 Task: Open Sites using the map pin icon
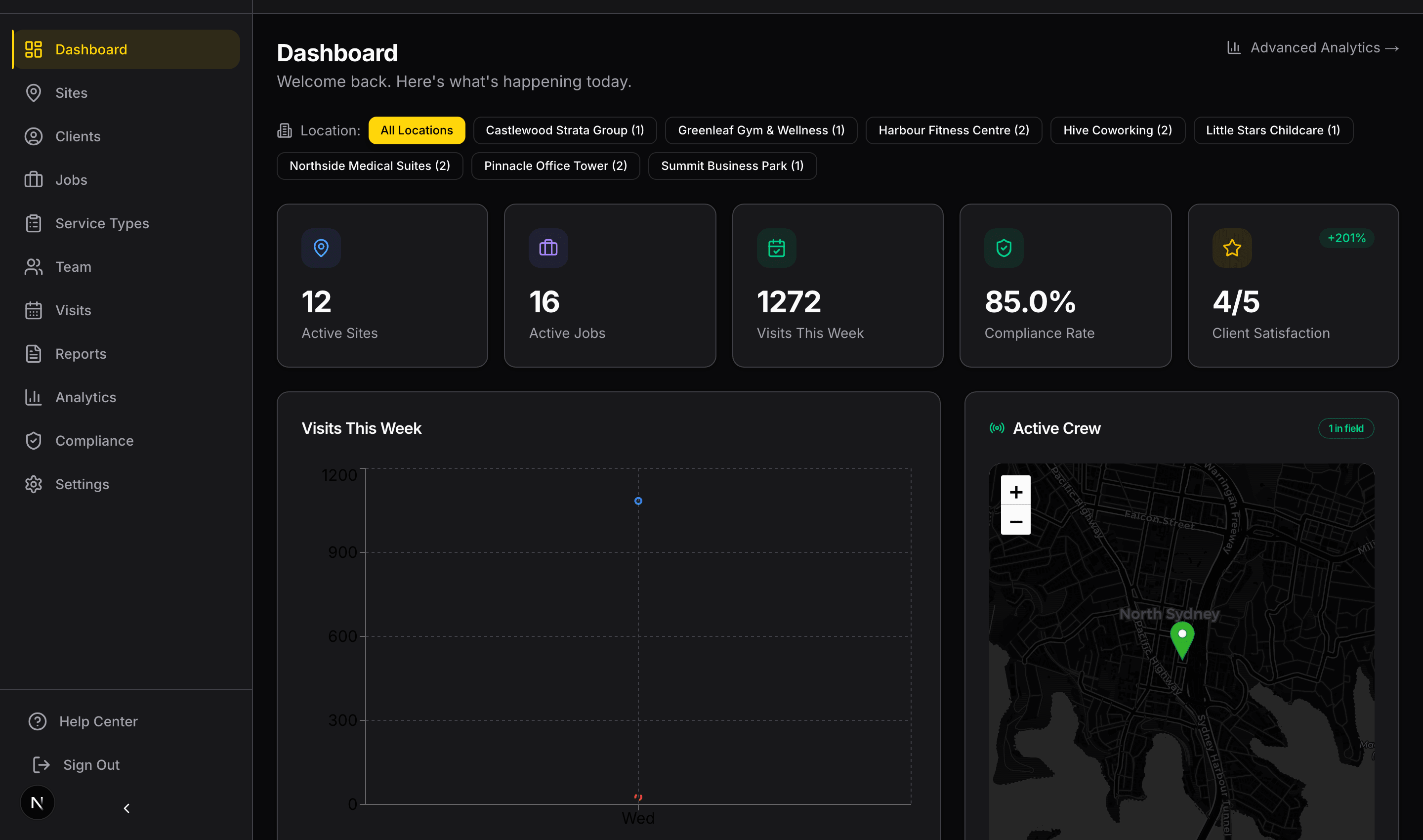34,92
